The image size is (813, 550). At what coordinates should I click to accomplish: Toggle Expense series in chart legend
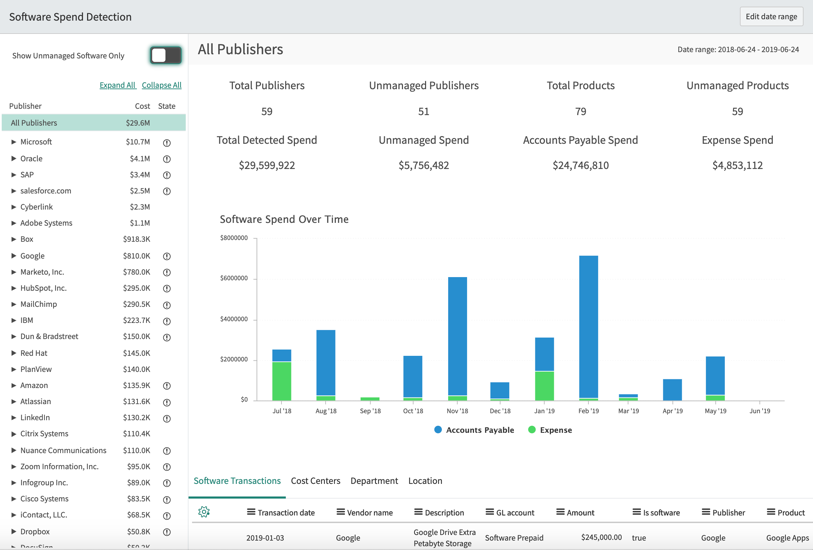click(550, 430)
